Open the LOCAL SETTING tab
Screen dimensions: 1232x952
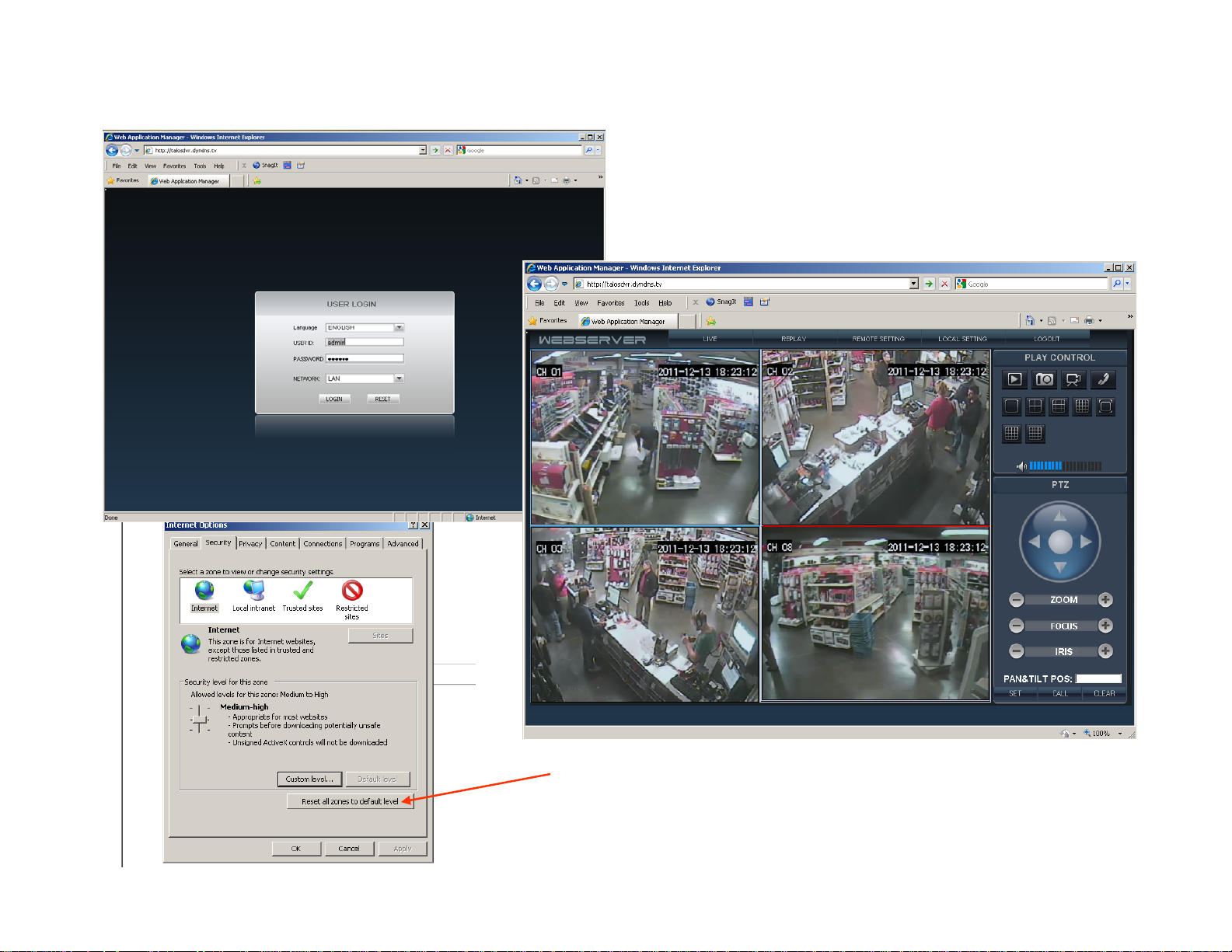962,339
